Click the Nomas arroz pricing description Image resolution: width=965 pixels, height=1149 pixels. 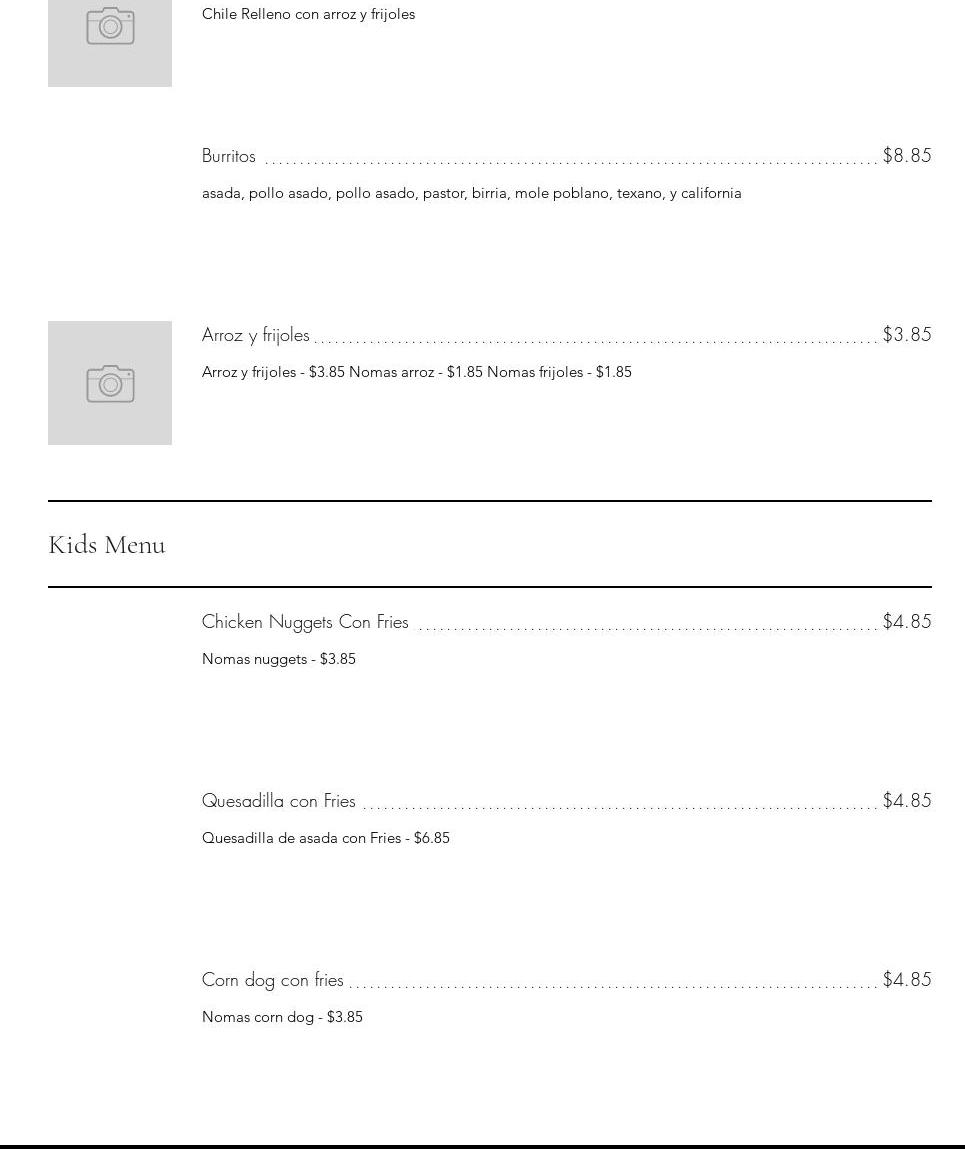point(416,372)
